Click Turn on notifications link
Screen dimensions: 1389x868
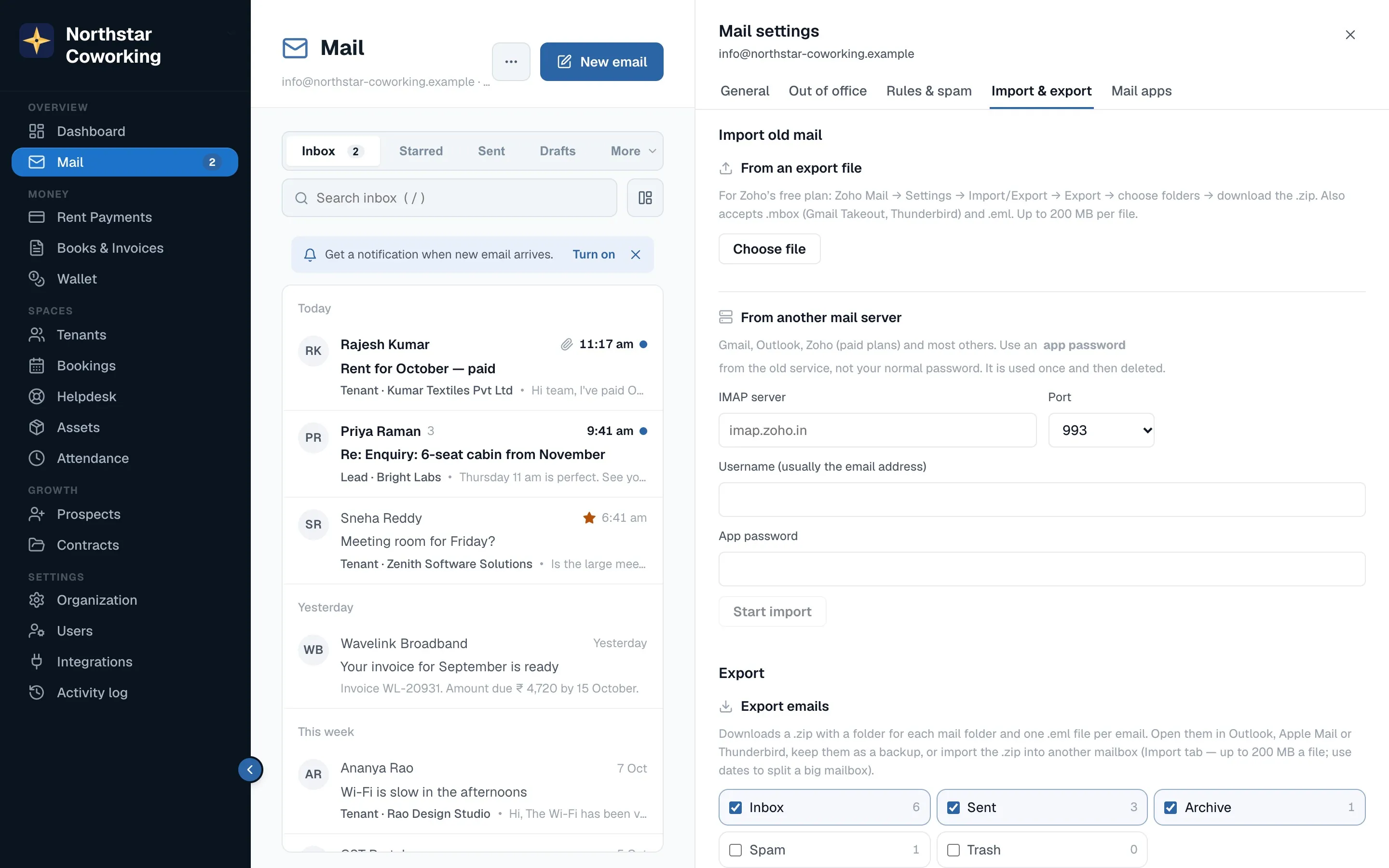pyautogui.click(x=594, y=254)
